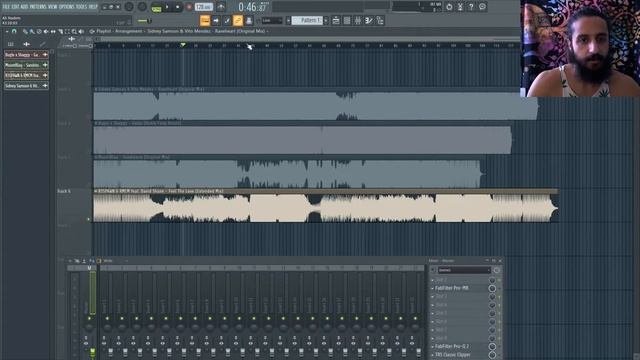Click the stamp icon in top toolbar
640x360 pixels.
click(249, 20)
